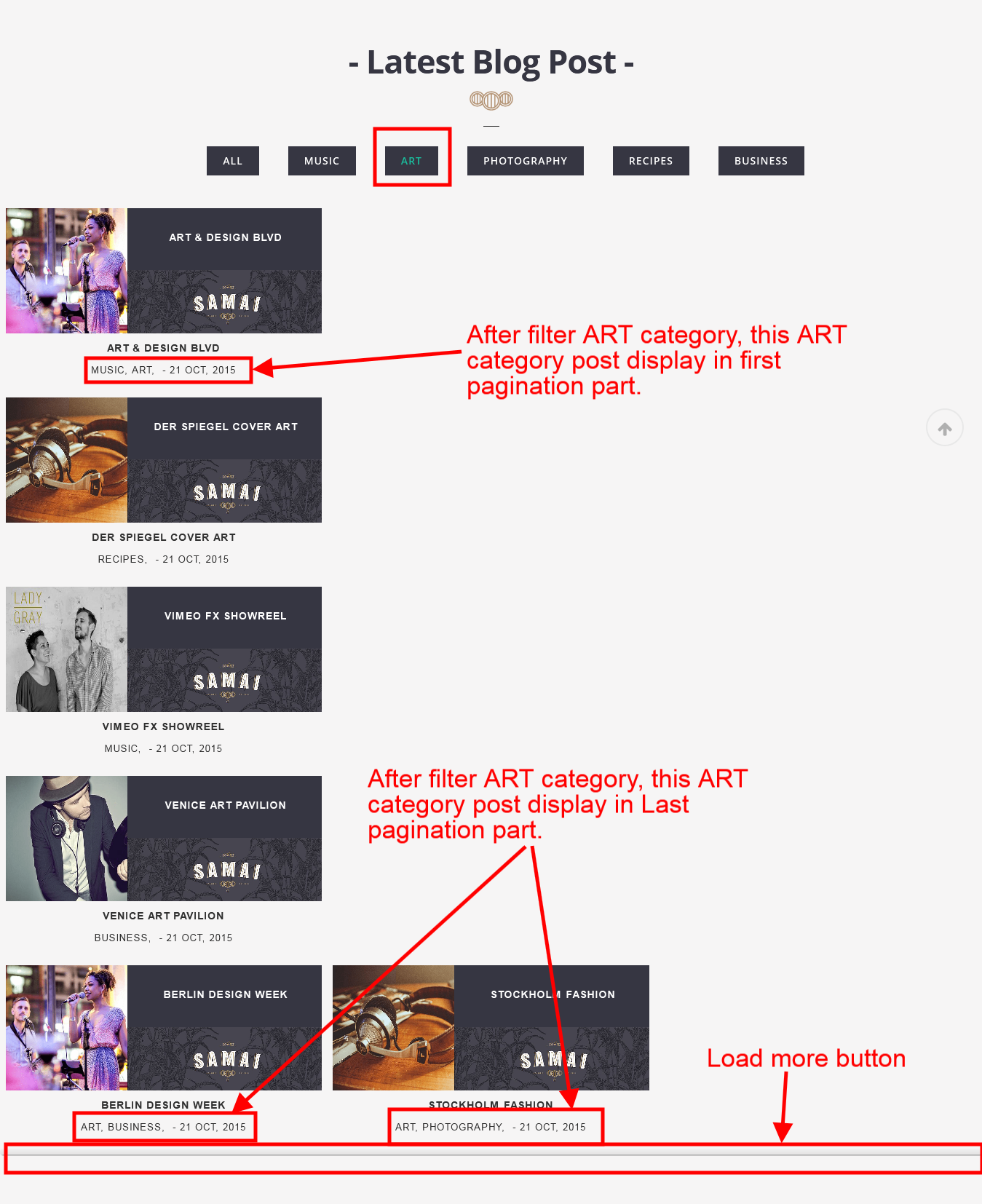The height and width of the screenshot is (1204, 982).
Task: Open the Der Spiegel Cover Art headphones thumbnail
Action: pyautogui.click(x=66, y=460)
